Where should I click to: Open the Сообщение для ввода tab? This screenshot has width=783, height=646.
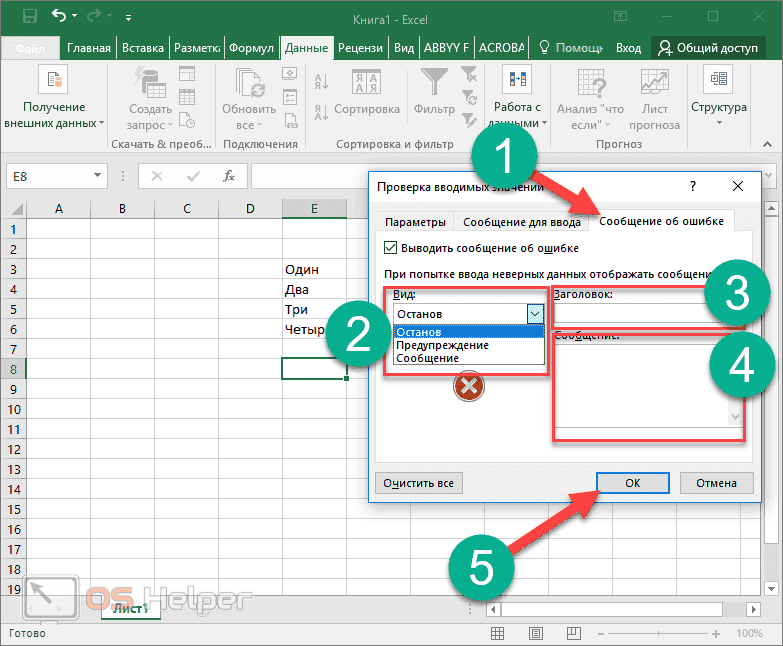[520, 221]
